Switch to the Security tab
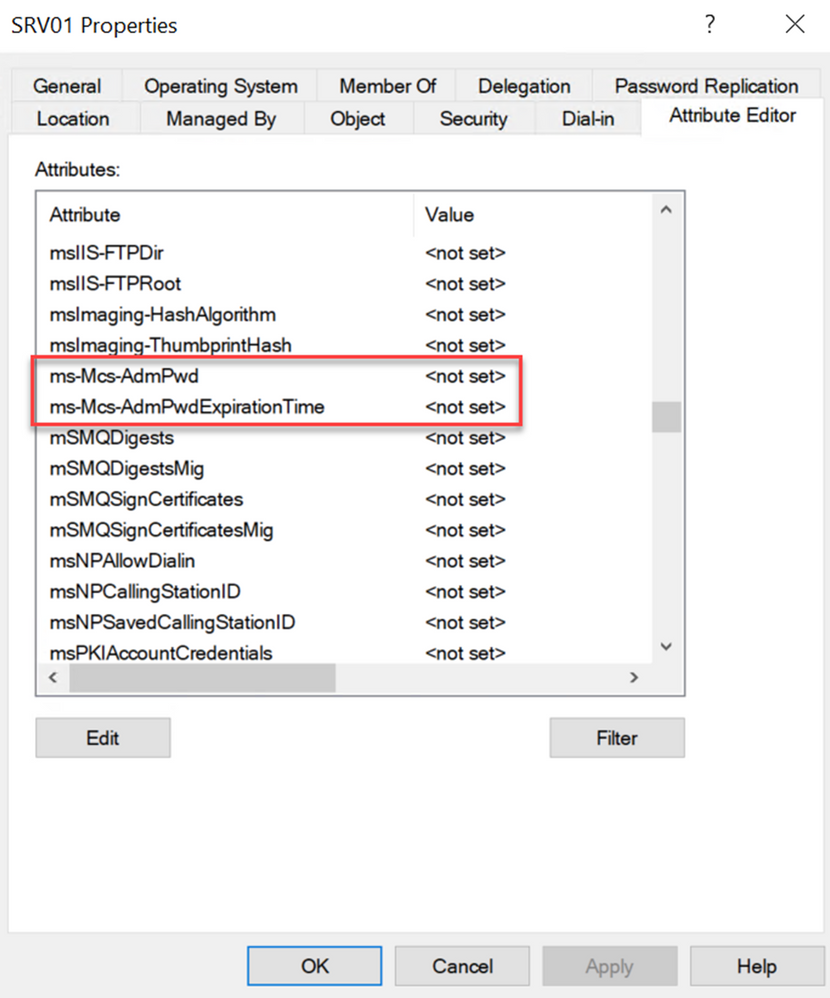 [x=473, y=119]
